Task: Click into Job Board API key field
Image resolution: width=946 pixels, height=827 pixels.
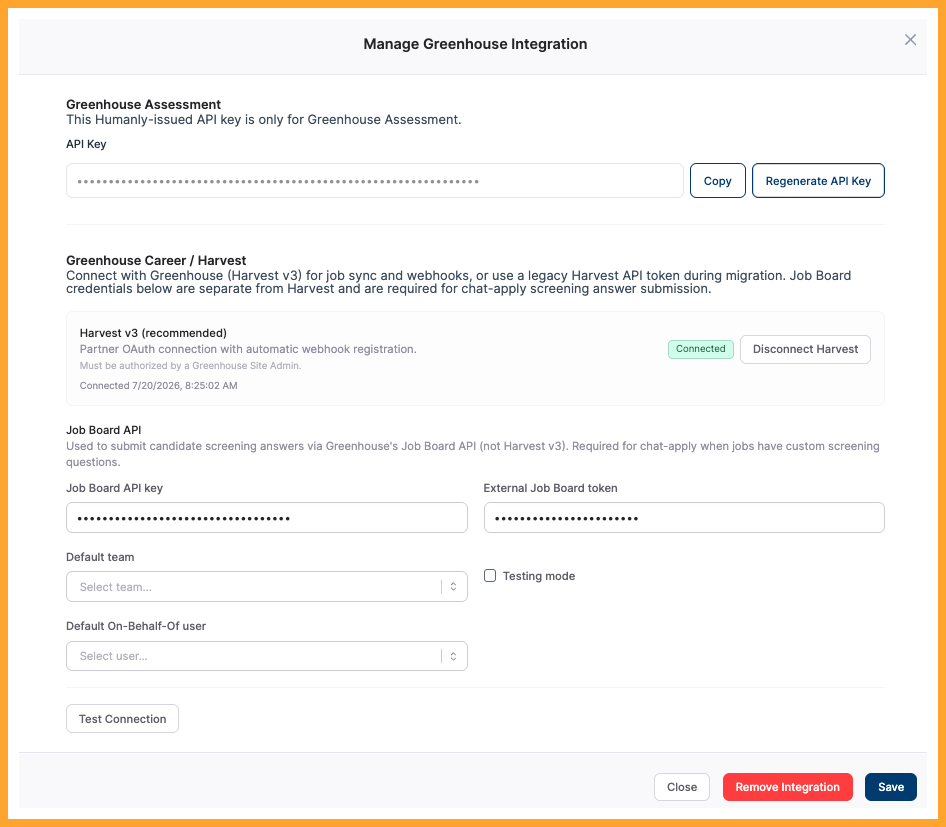Action: pos(267,518)
